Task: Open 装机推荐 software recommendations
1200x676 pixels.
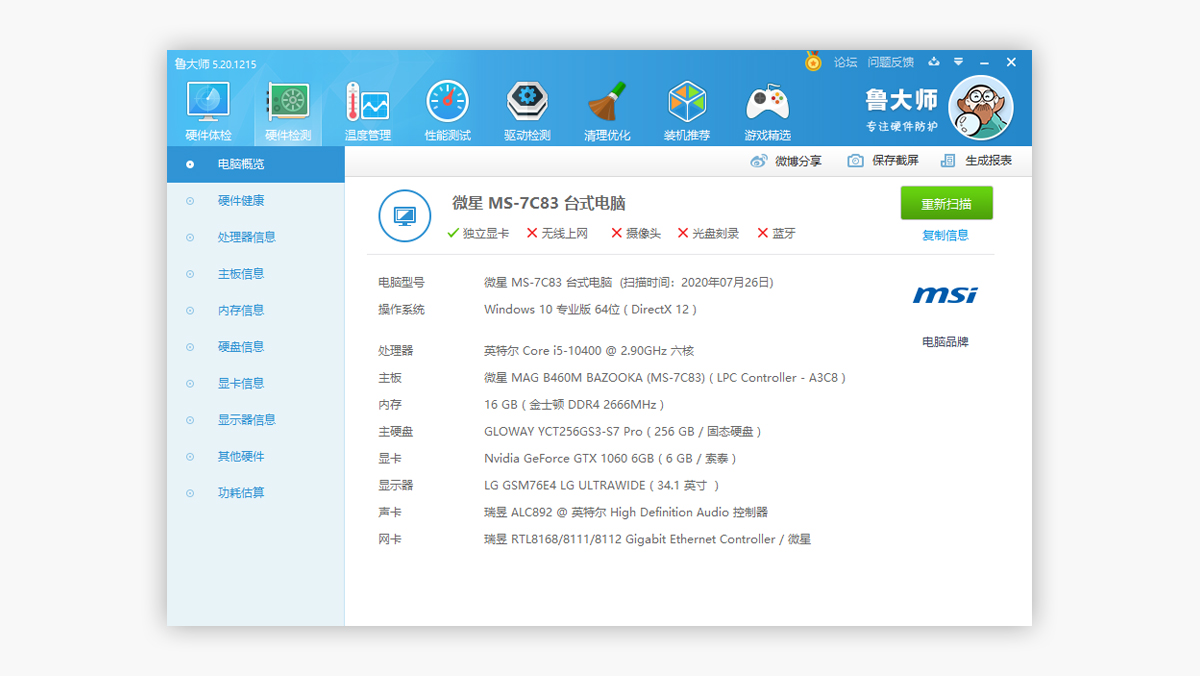Action: coord(687,111)
